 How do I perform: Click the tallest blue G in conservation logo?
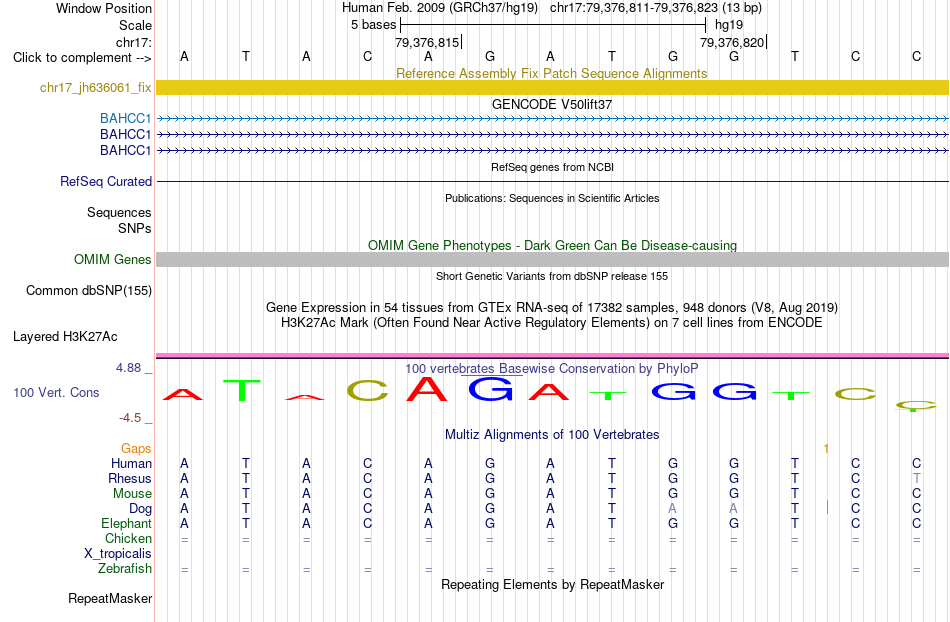[x=491, y=389]
